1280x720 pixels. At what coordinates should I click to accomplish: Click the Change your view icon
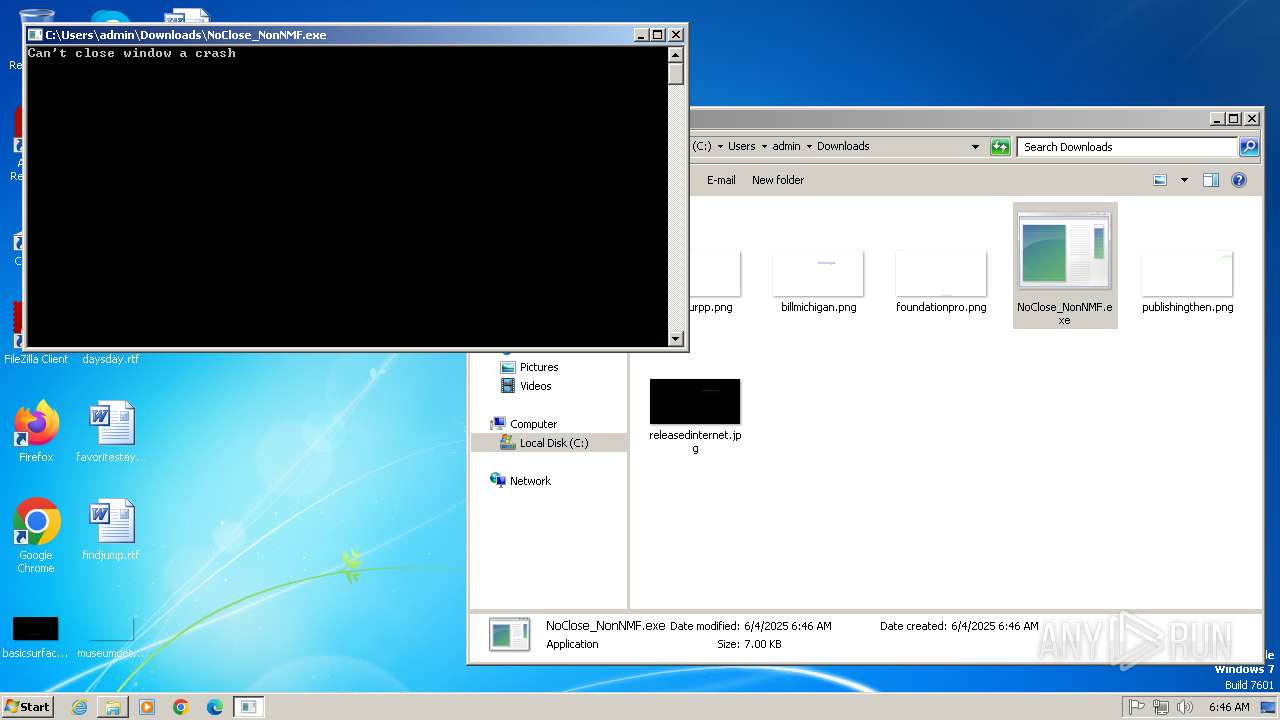click(x=1160, y=180)
